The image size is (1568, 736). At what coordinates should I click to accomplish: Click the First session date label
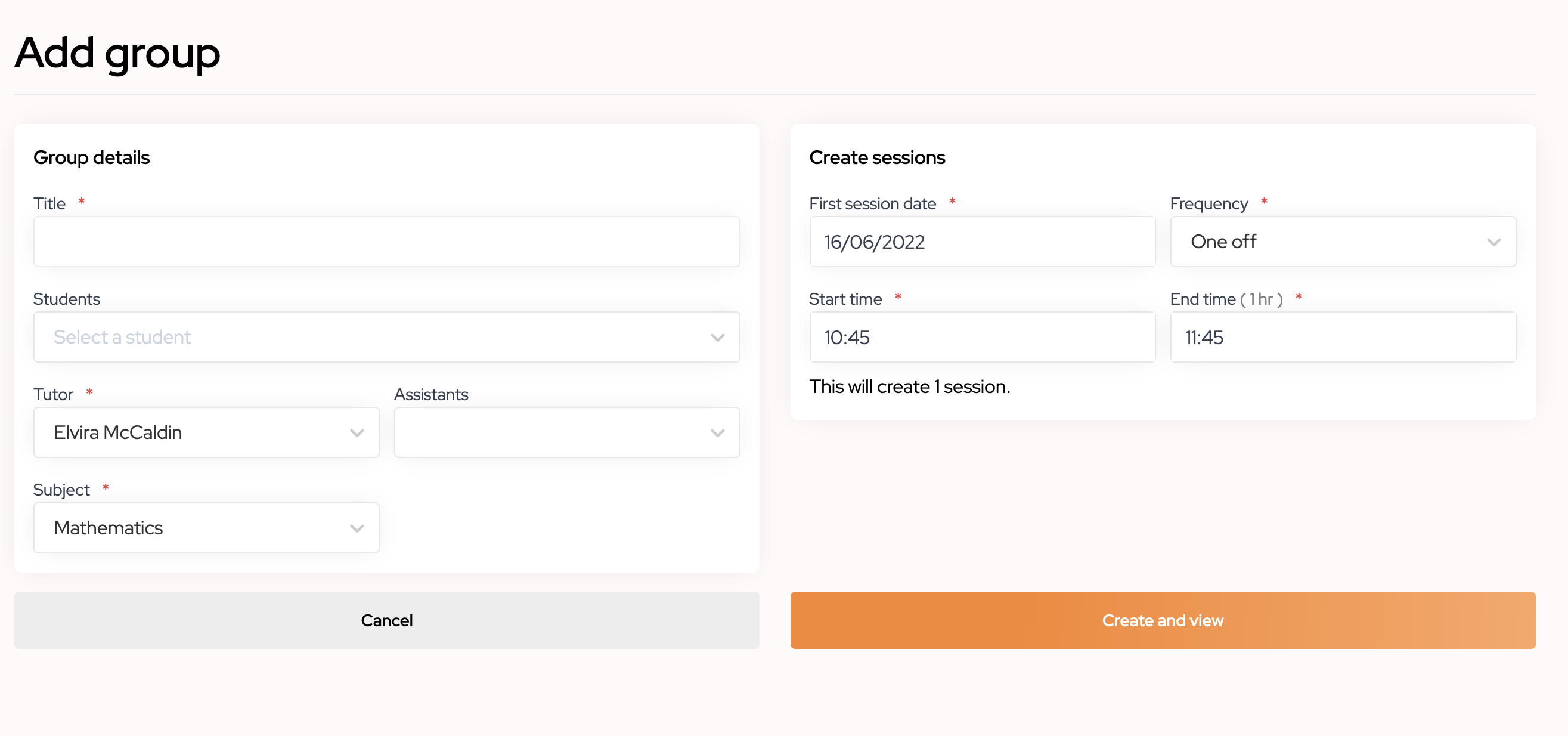coord(872,203)
